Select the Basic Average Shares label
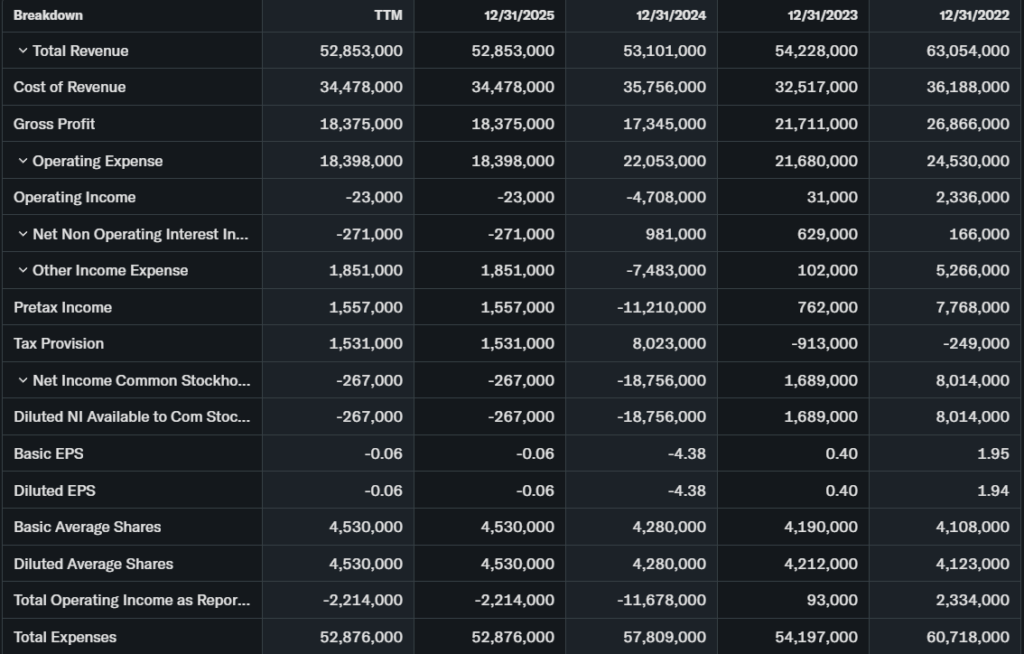 87,527
